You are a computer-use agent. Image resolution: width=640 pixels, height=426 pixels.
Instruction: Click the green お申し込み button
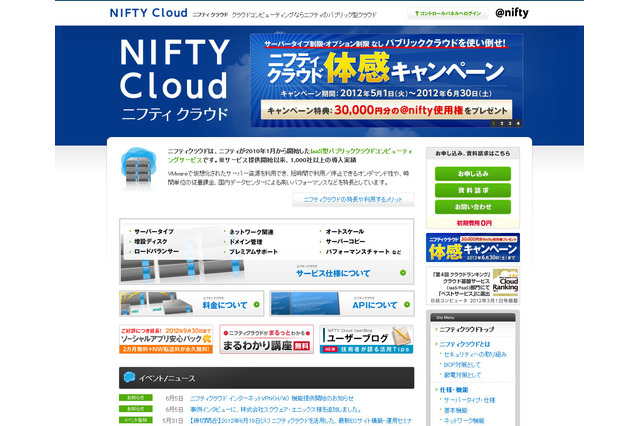[473, 174]
